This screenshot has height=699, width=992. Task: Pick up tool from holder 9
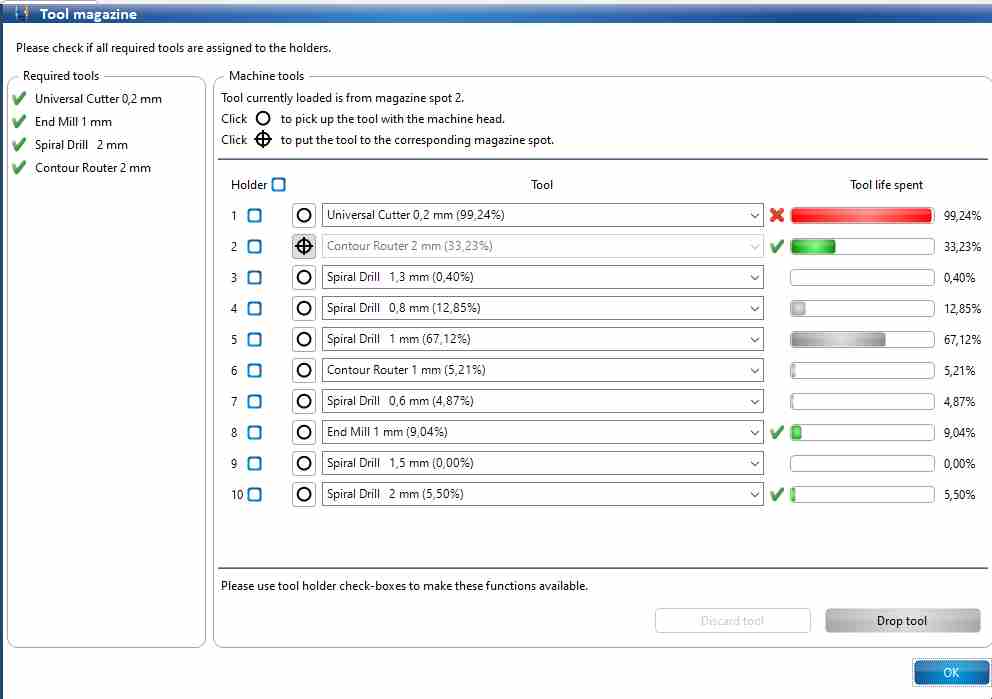(x=304, y=463)
